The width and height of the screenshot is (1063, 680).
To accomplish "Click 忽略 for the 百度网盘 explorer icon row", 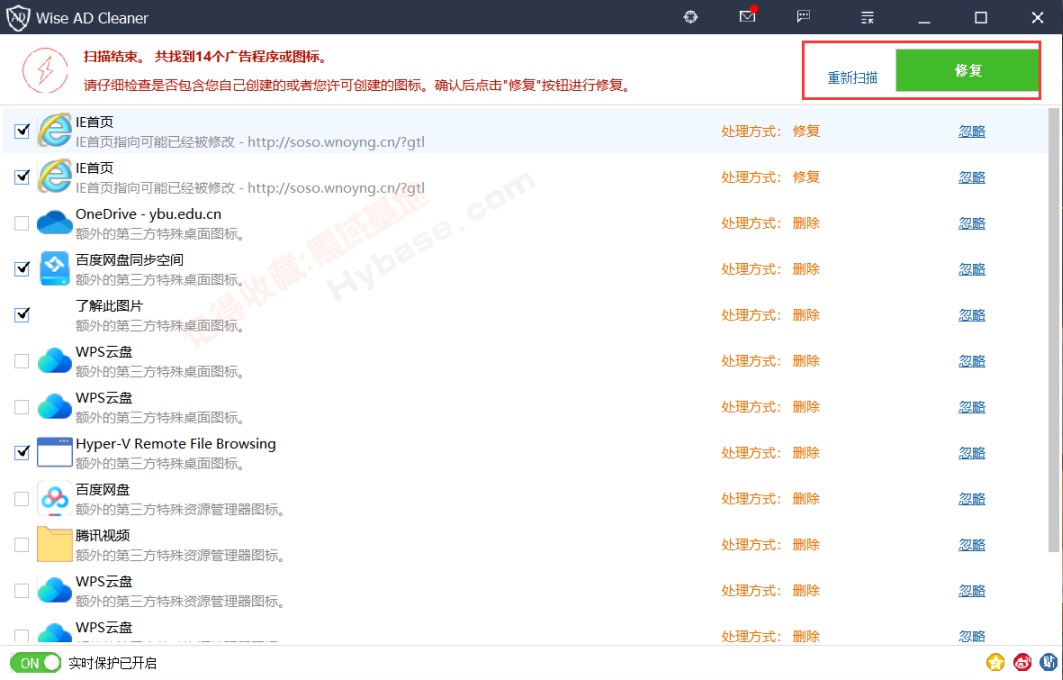I will [971, 499].
